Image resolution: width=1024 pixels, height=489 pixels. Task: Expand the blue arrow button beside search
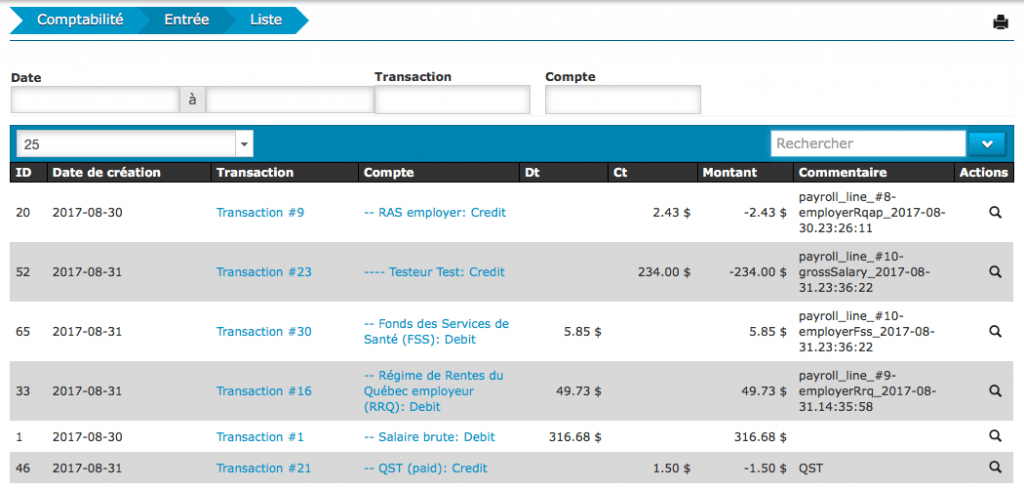click(988, 144)
